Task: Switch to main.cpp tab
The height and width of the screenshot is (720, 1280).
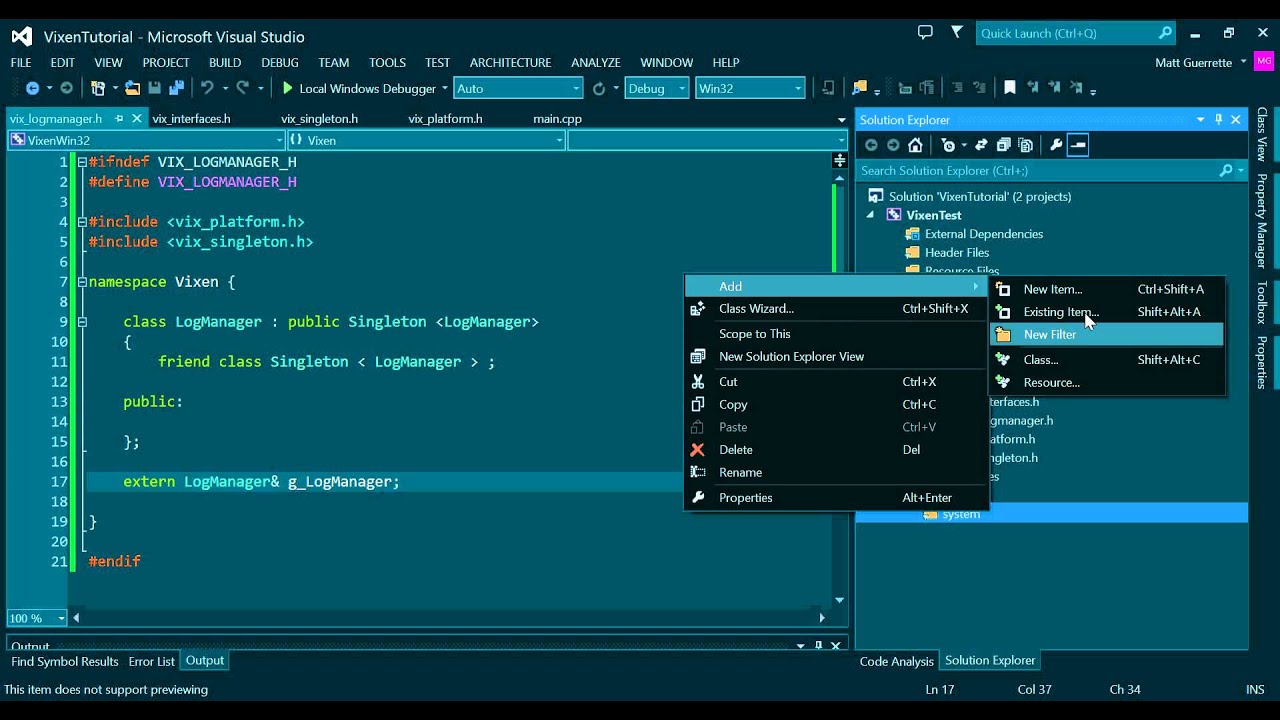Action: point(557,118)
